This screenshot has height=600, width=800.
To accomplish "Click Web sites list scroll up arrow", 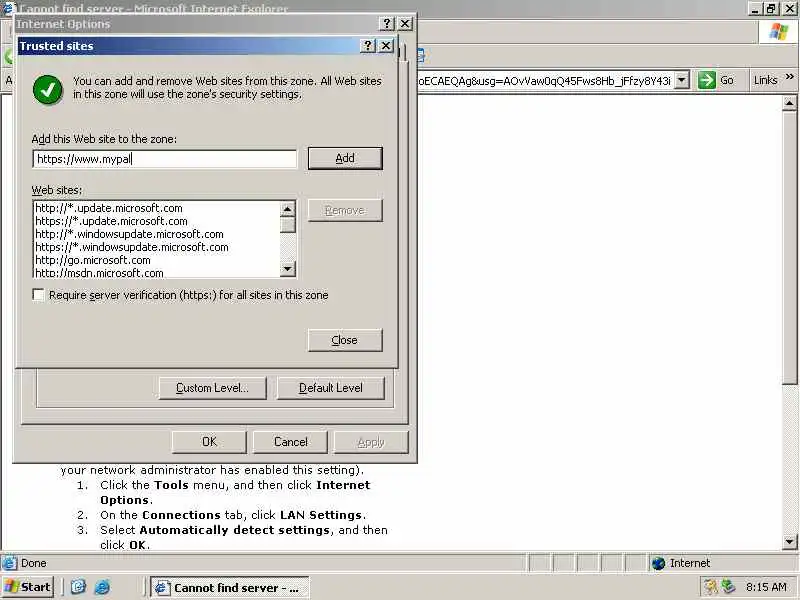I will [x=288, y=209].
